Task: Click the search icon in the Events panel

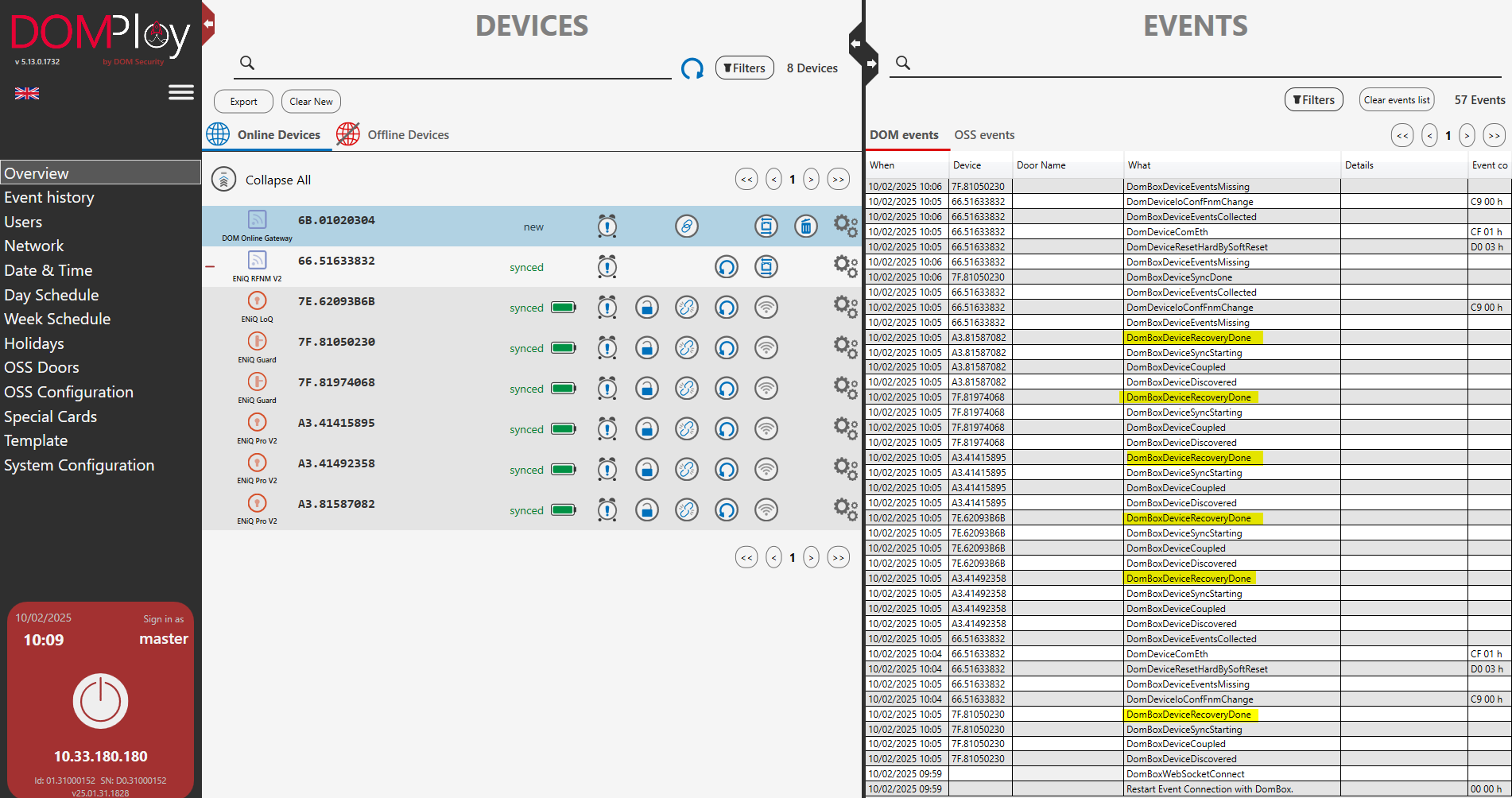Action: [x=903, y=63]
